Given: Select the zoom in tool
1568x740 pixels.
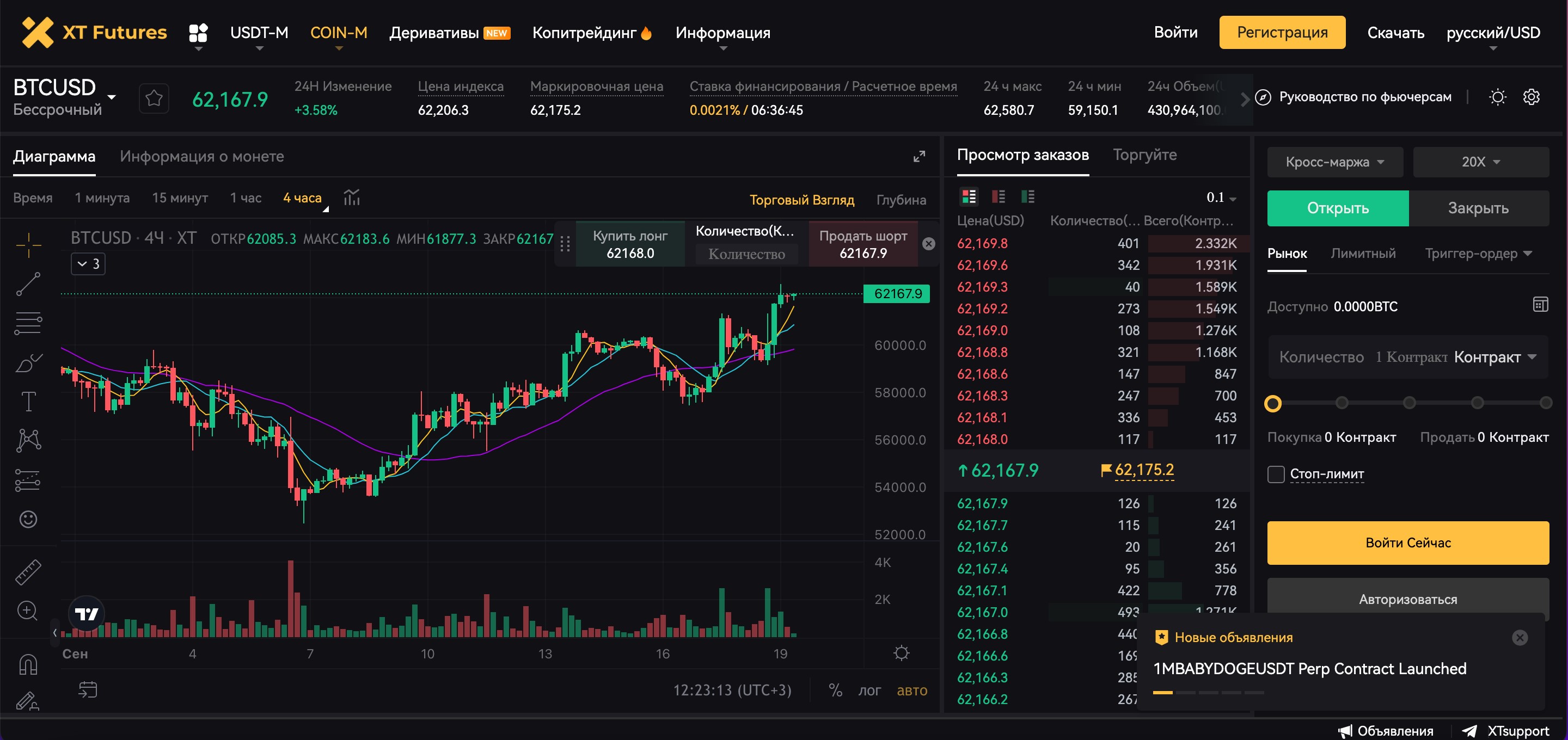Looking at the screenshot, I should (x=27, y=610).
